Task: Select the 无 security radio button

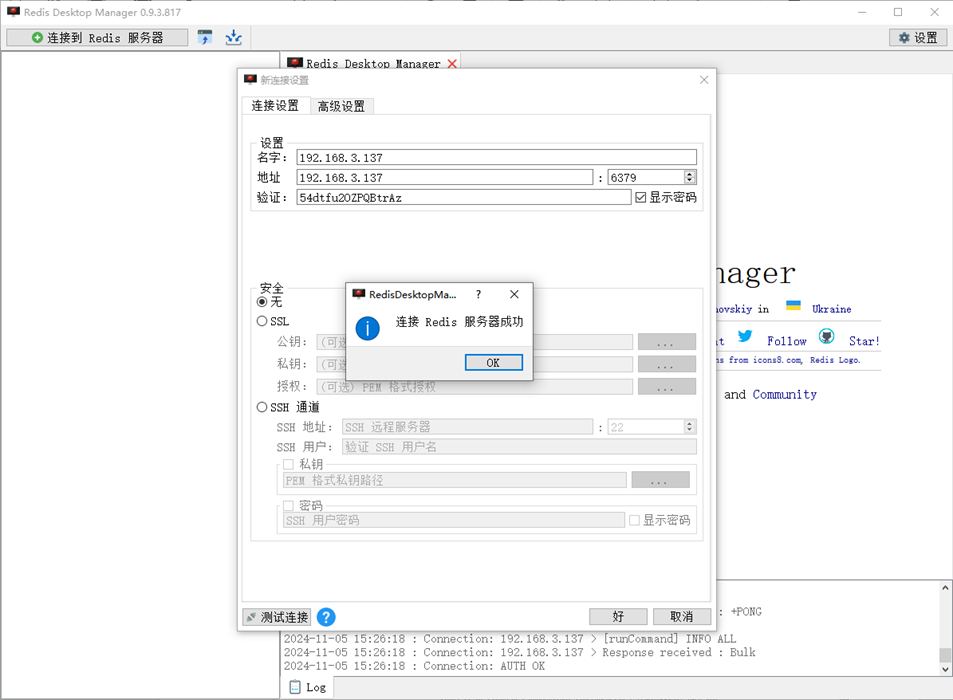Action: point(262,302)
